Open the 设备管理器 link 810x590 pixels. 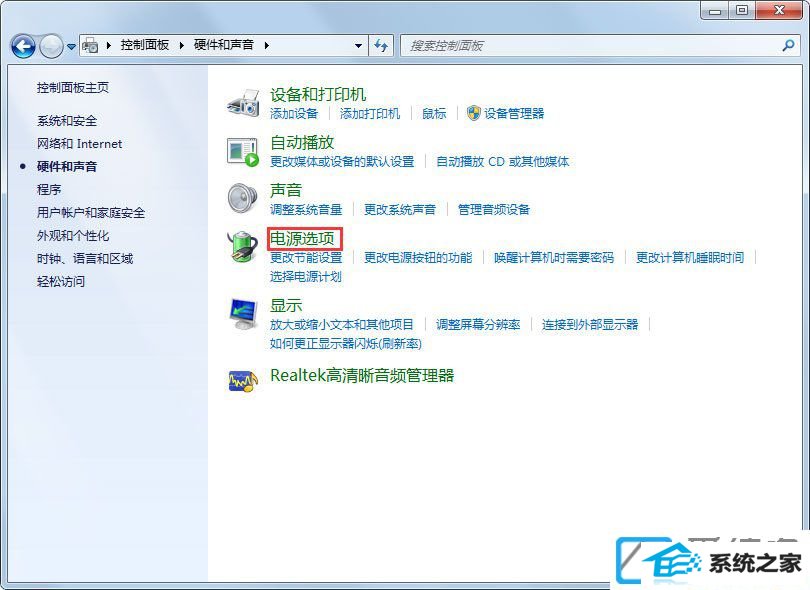click(x=514, y=114)
